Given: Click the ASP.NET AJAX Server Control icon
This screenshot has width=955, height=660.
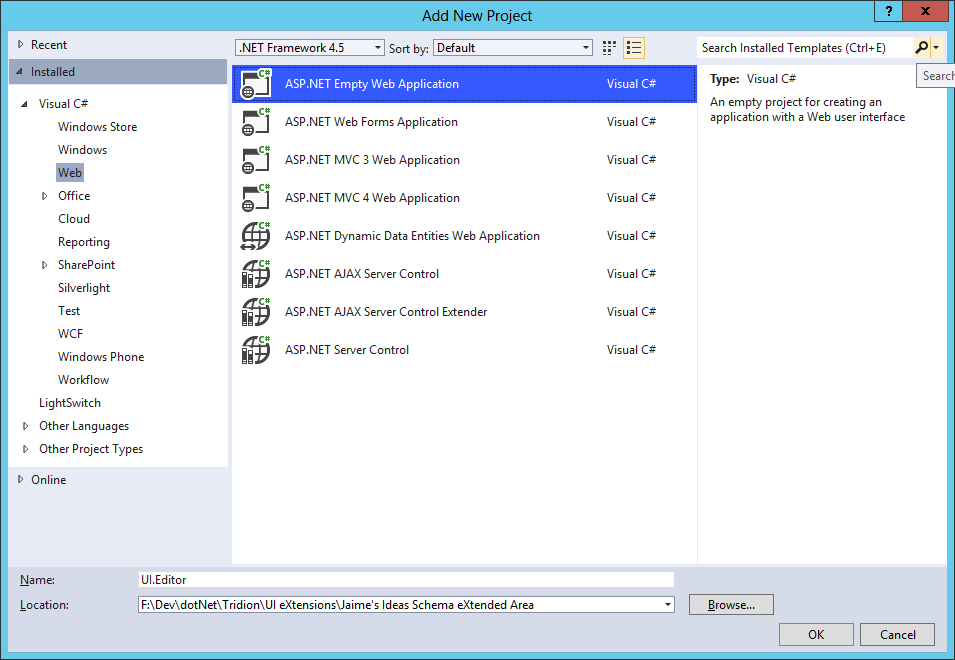Looking at the screenshot, I should (256, 274).
